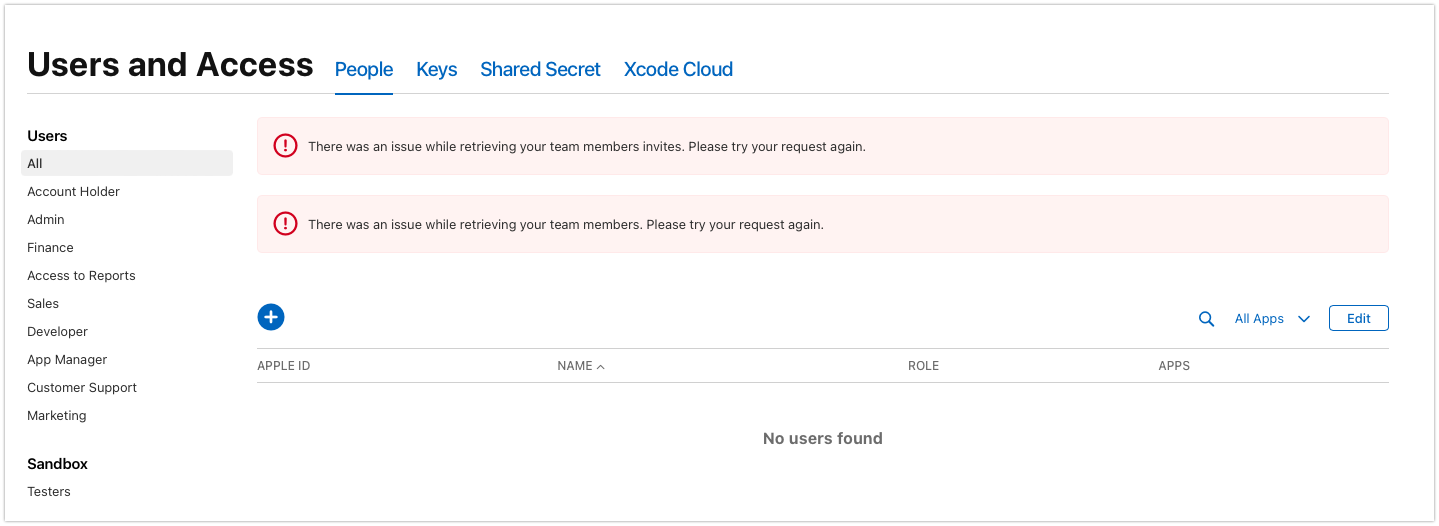This screenshot has height=526, width=1439.
Task: Click the search magnifier icon
Action: coord(1206,319)
